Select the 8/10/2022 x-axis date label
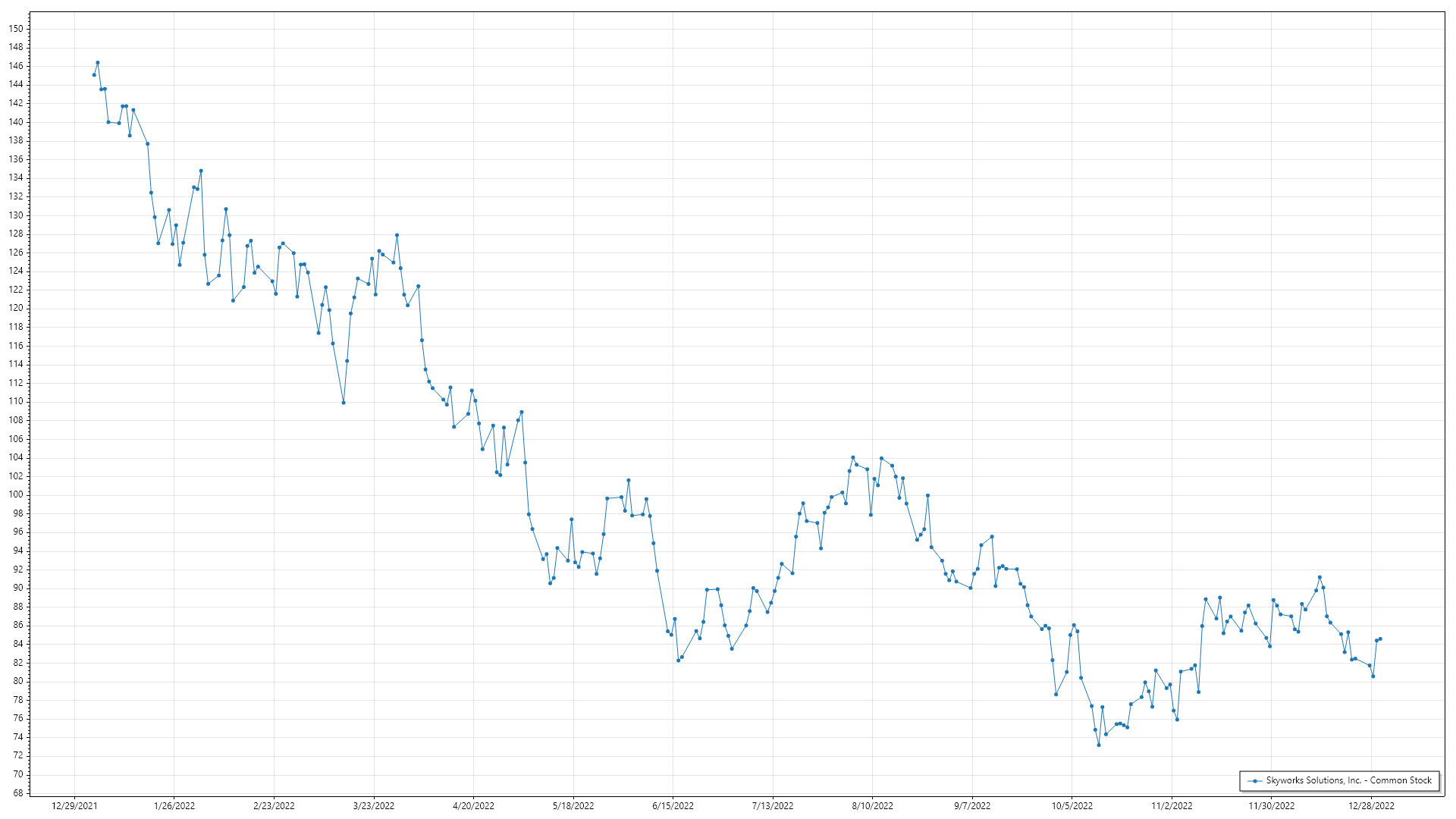The width and height of the screenshot is (1456, 819). coord(872,806)
